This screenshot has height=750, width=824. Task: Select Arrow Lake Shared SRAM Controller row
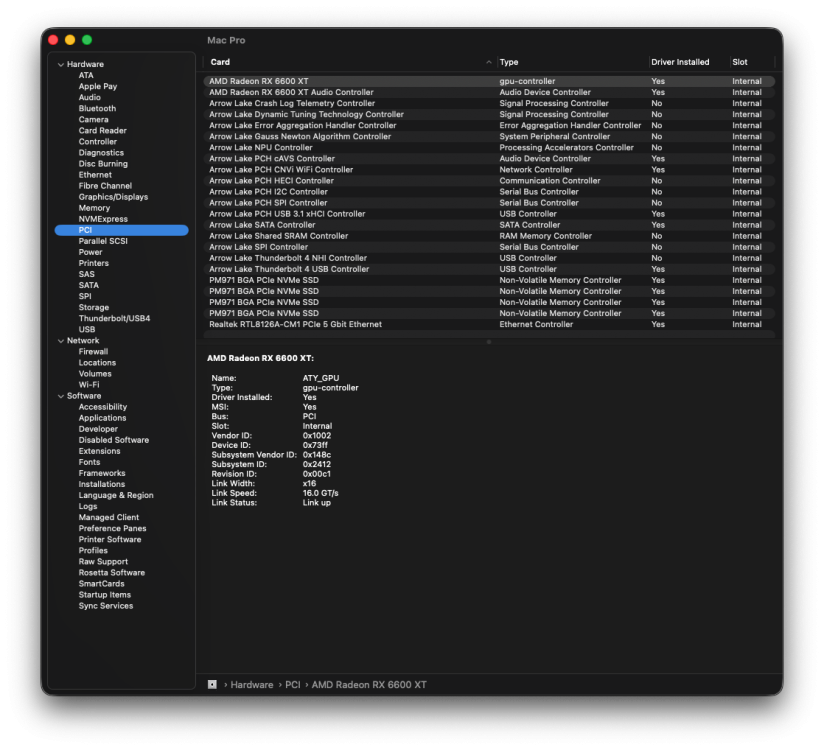[489, 235]
